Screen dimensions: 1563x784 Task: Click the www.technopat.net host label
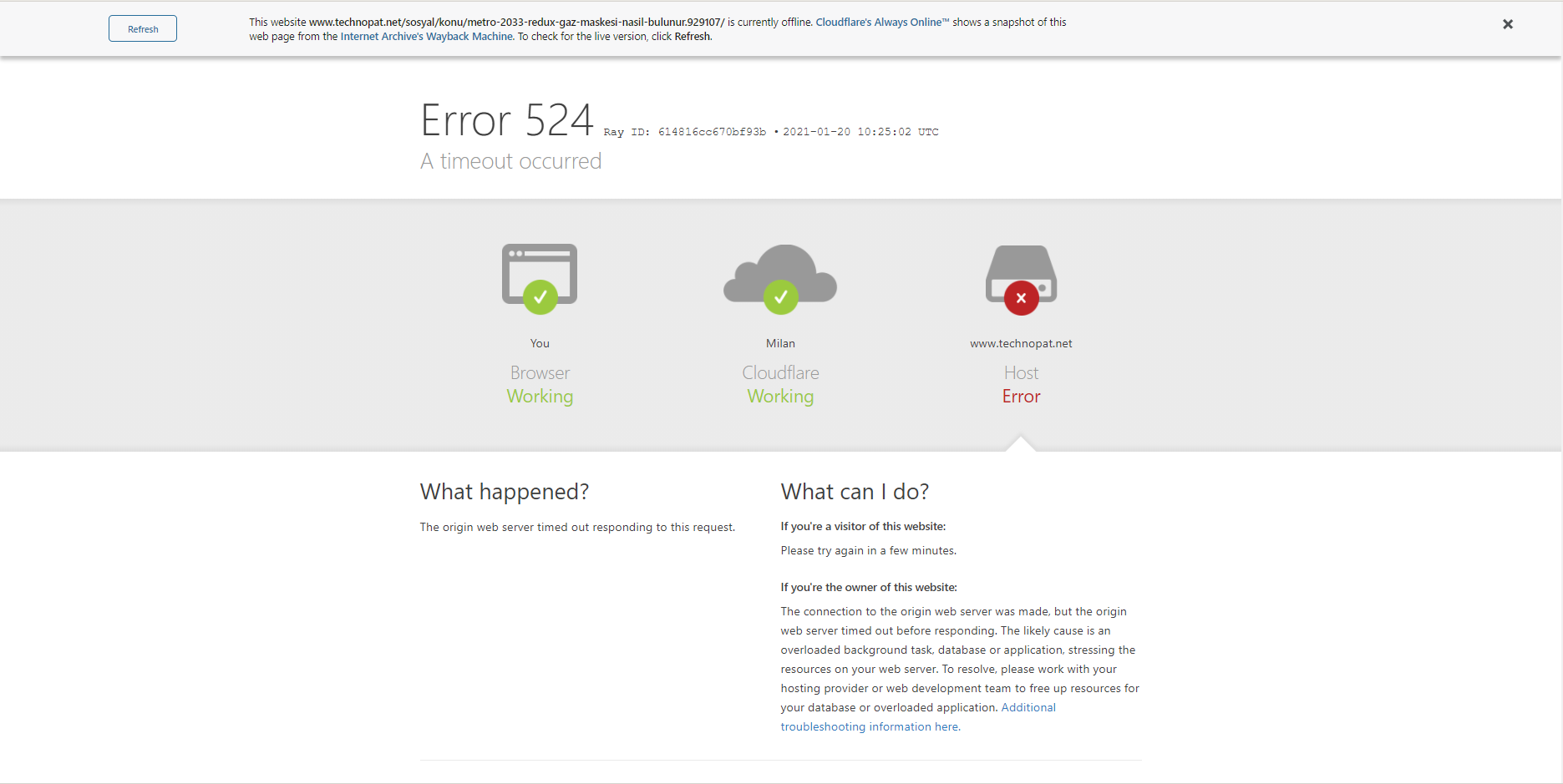coord(1021,343)
